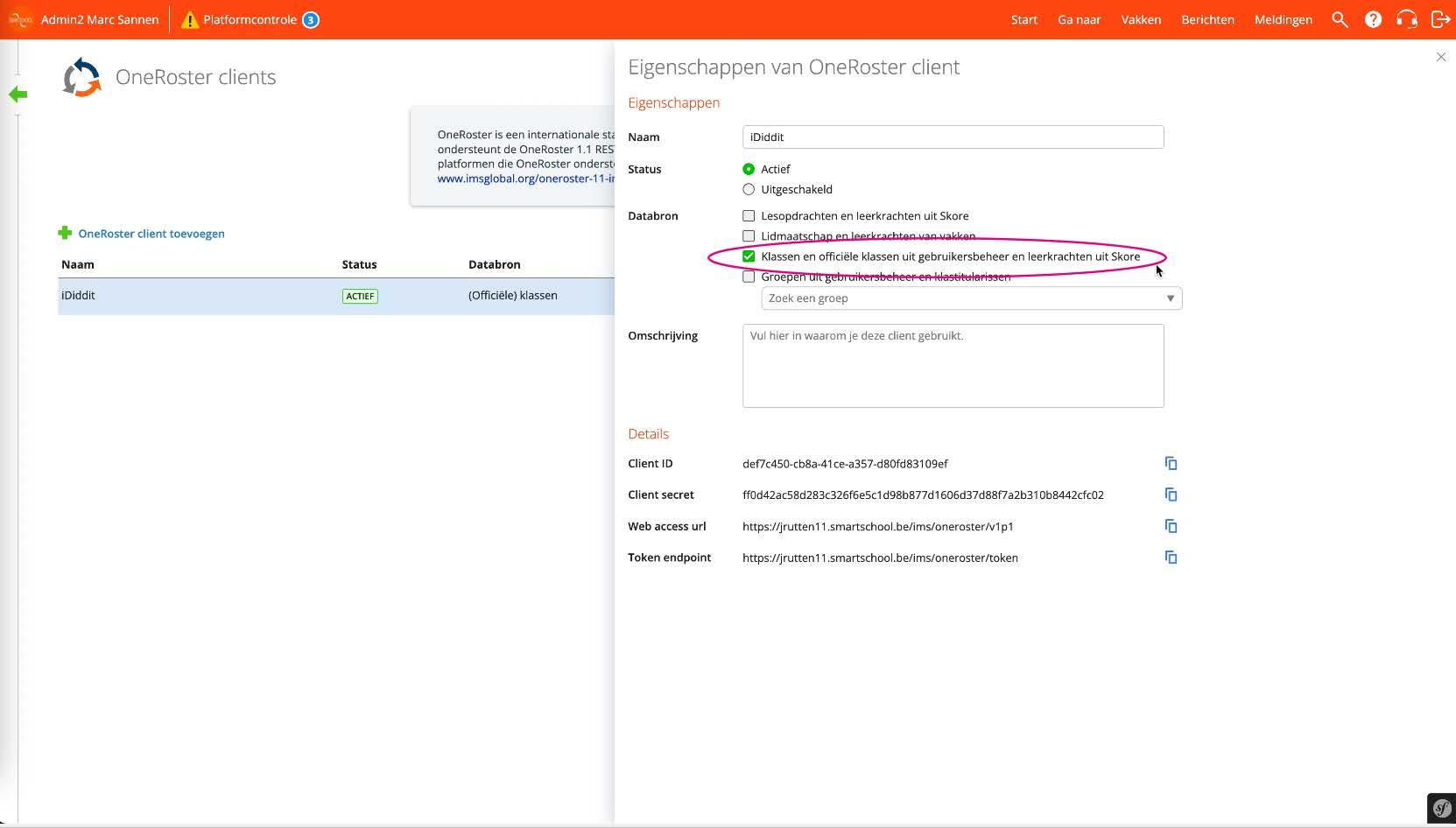
Task: Click into the Omschrijving text area
Action: pyautogui.click(x=953, y=366)
